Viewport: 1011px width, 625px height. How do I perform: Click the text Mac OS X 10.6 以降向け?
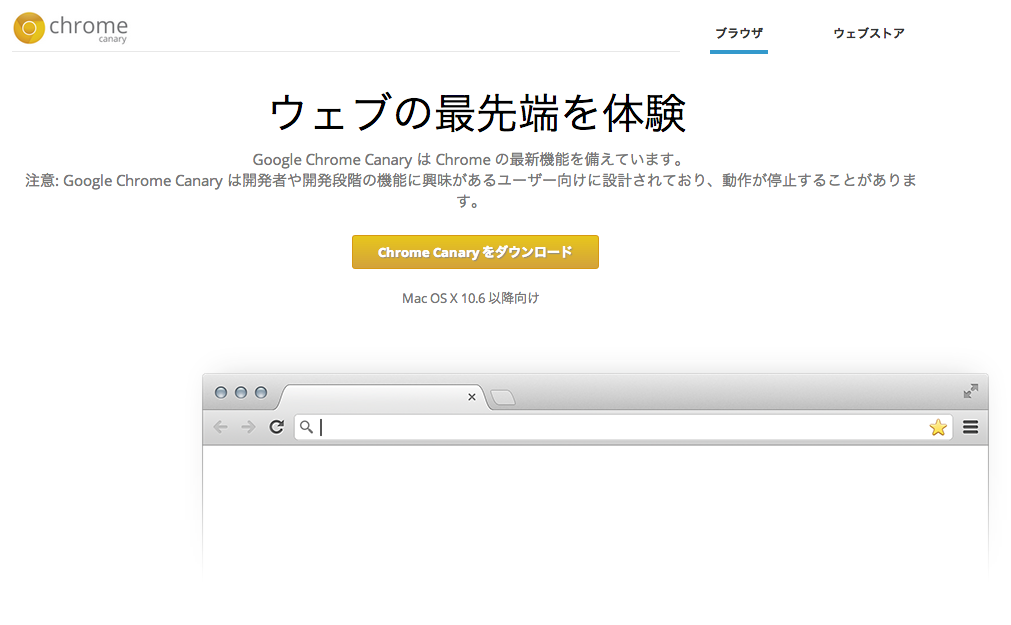pyautogui.click(x=471, y=298)
